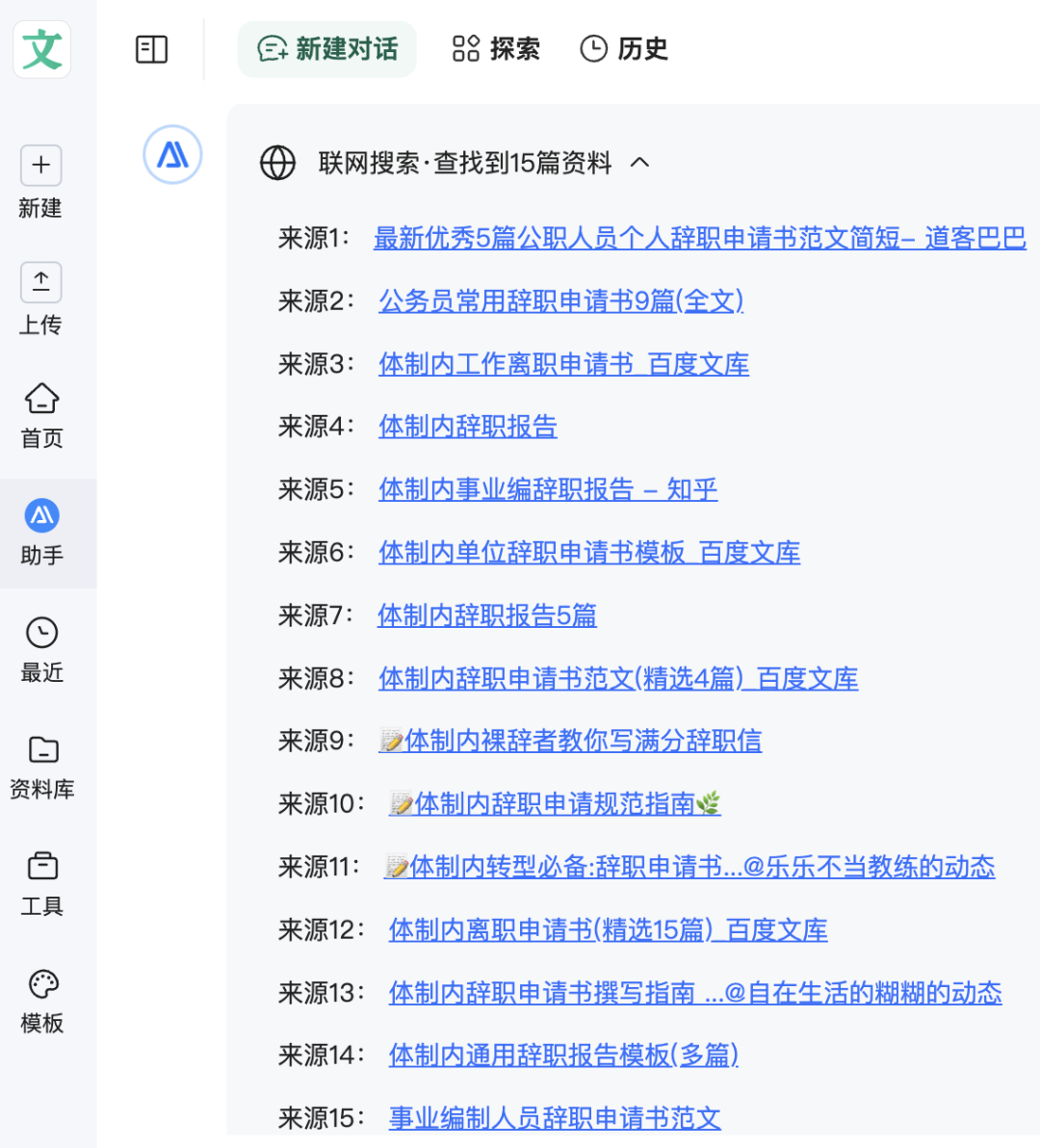Click the plus icon for 新建

tap(41, 165)
